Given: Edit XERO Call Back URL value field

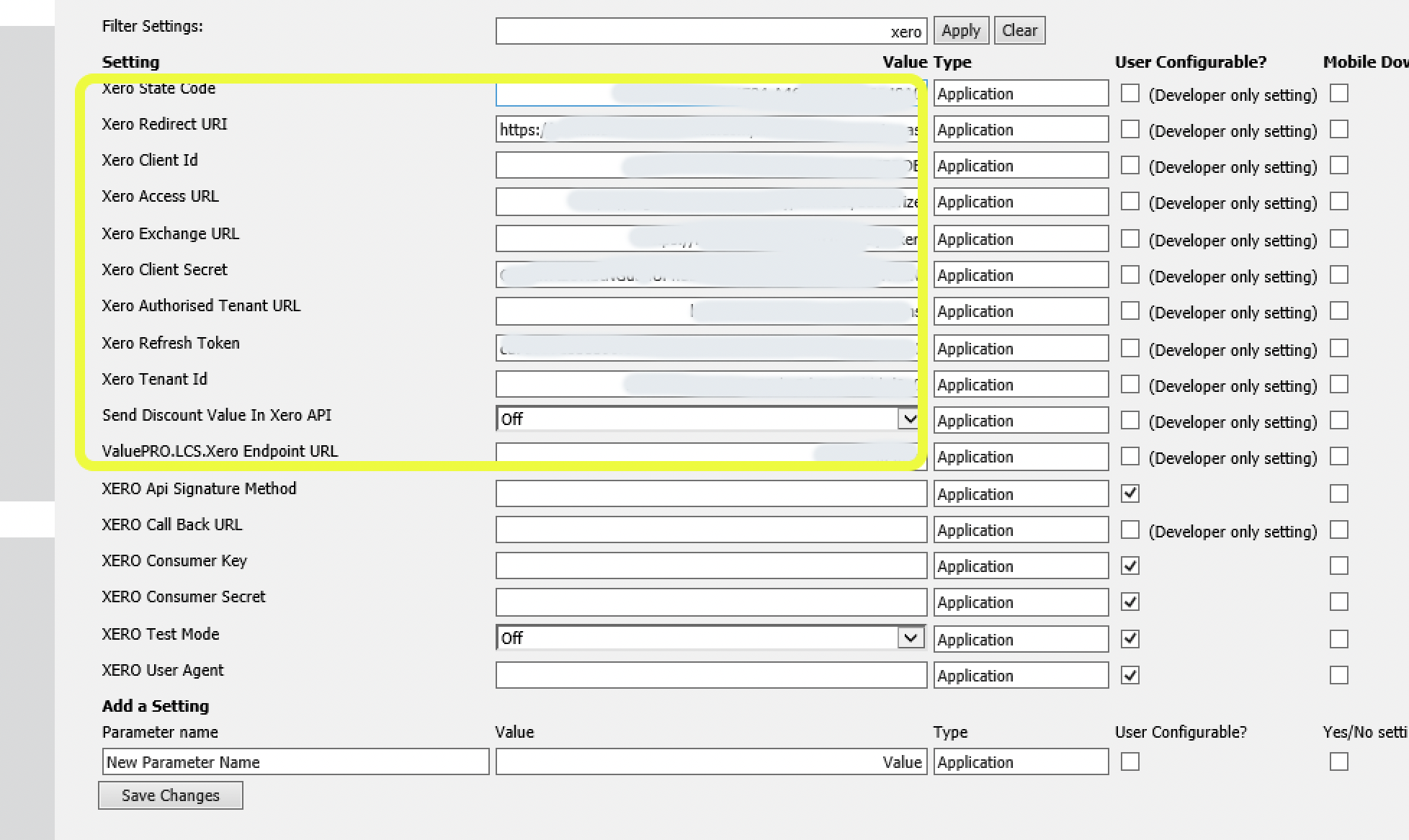Looking at the screenshot, I should (711, 530).
